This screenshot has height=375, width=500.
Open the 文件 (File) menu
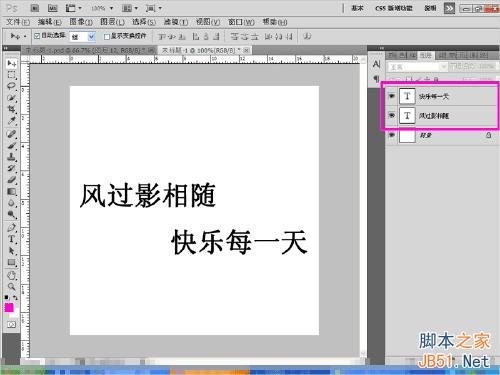tap(18, 22)
